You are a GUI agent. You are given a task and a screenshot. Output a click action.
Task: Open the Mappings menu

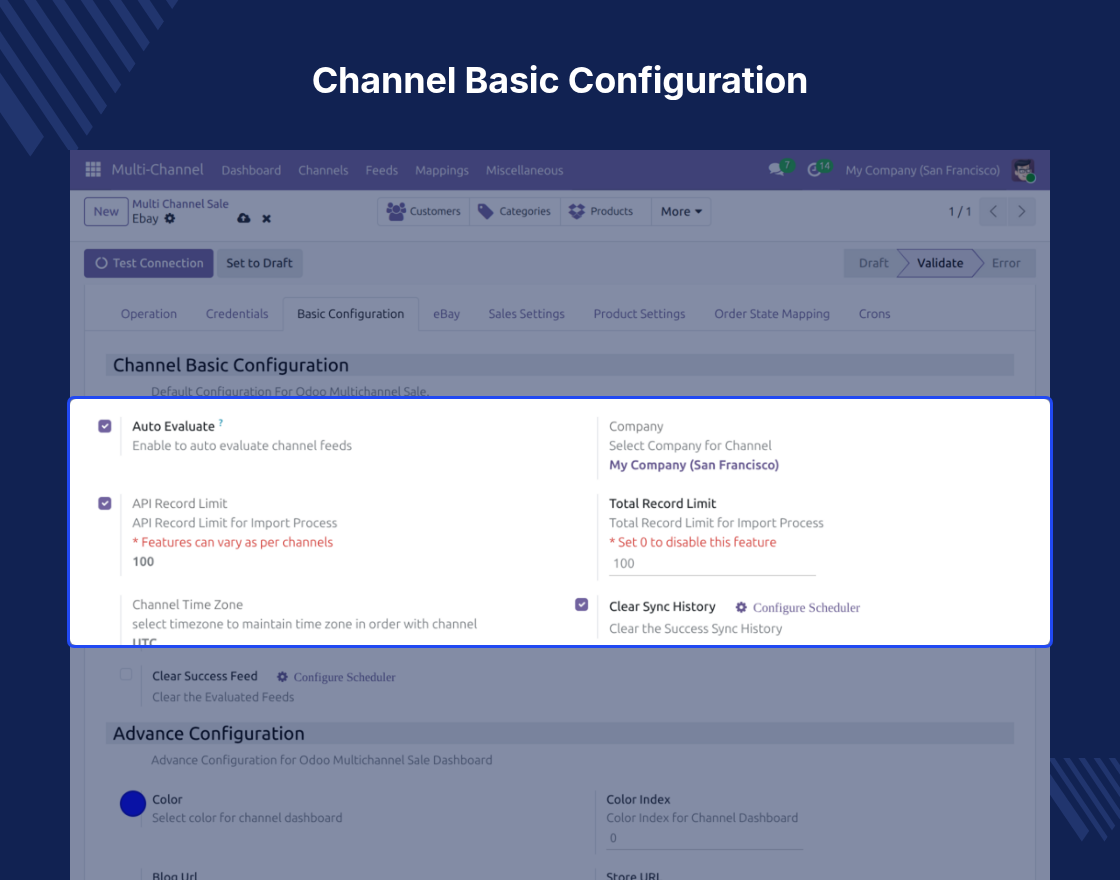(441, 170)
